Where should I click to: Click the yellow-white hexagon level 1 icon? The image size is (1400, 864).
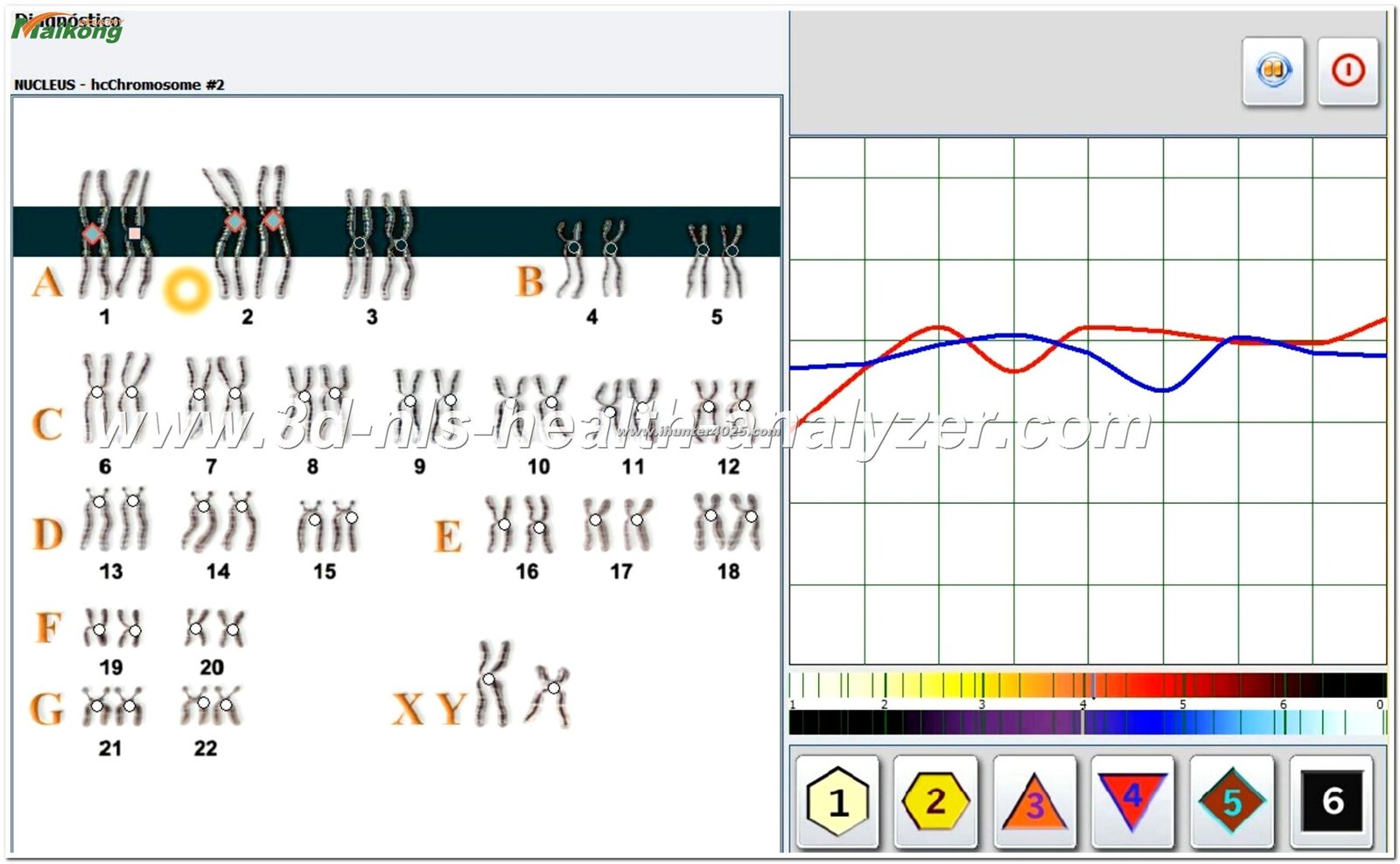[x=837, y=801]
